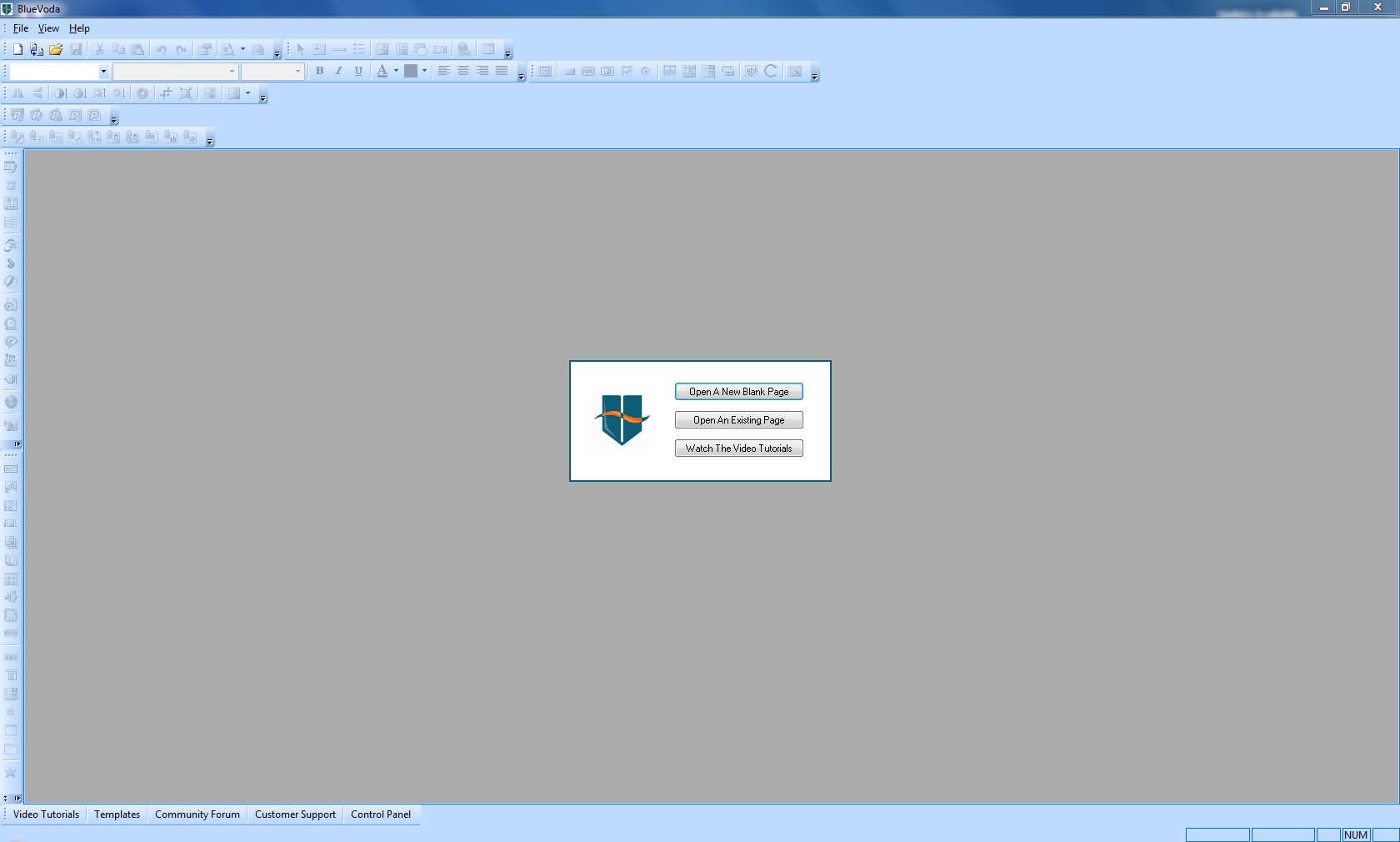This screenshot has height=842, width=1400.
Task: Click the form radio button icon
Action: click(x=646, y=71)
